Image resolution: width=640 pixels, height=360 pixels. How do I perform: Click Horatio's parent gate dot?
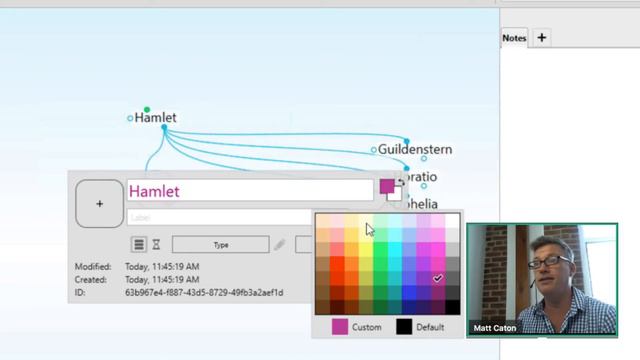pos(407,168)
